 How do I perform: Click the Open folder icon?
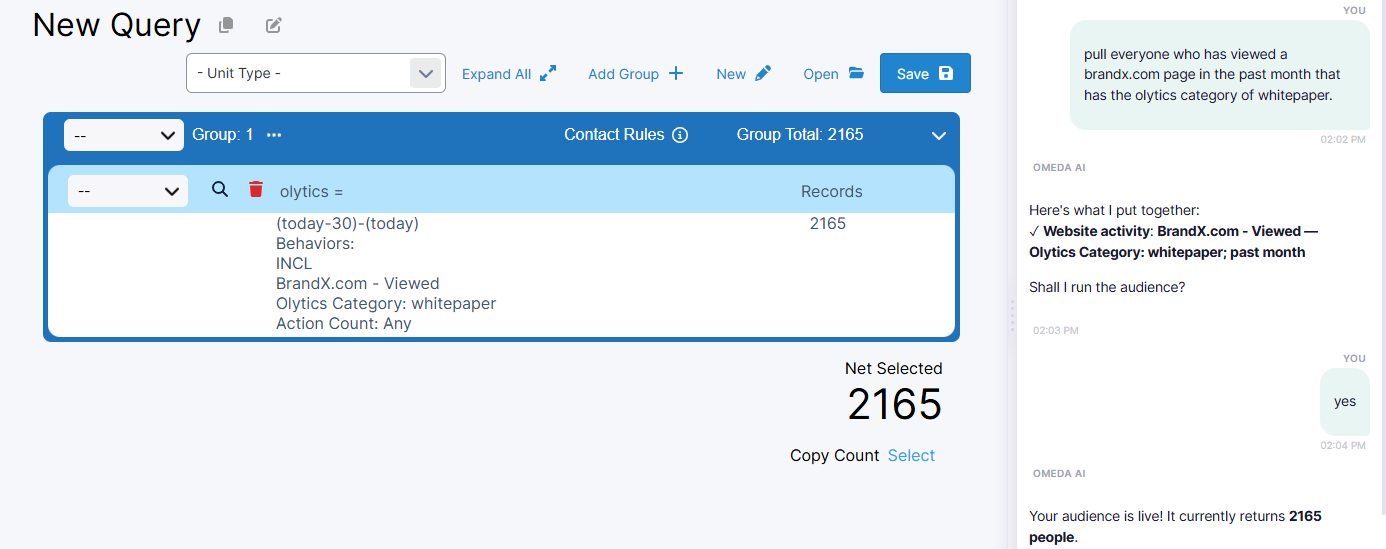pyautogui.click(x=856, y=73)
